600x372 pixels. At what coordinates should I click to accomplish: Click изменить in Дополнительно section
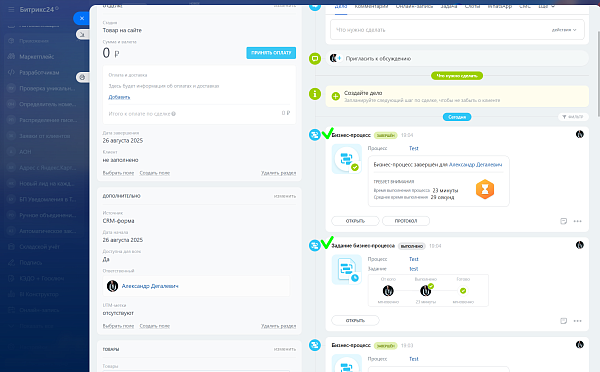click(285, 196)
